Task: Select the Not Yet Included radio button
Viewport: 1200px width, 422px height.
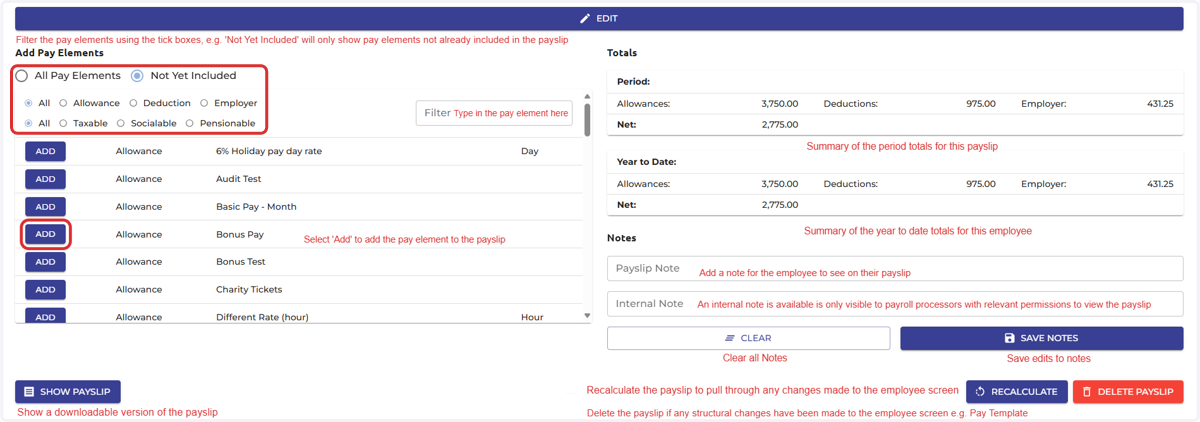Action: point(137,76)
